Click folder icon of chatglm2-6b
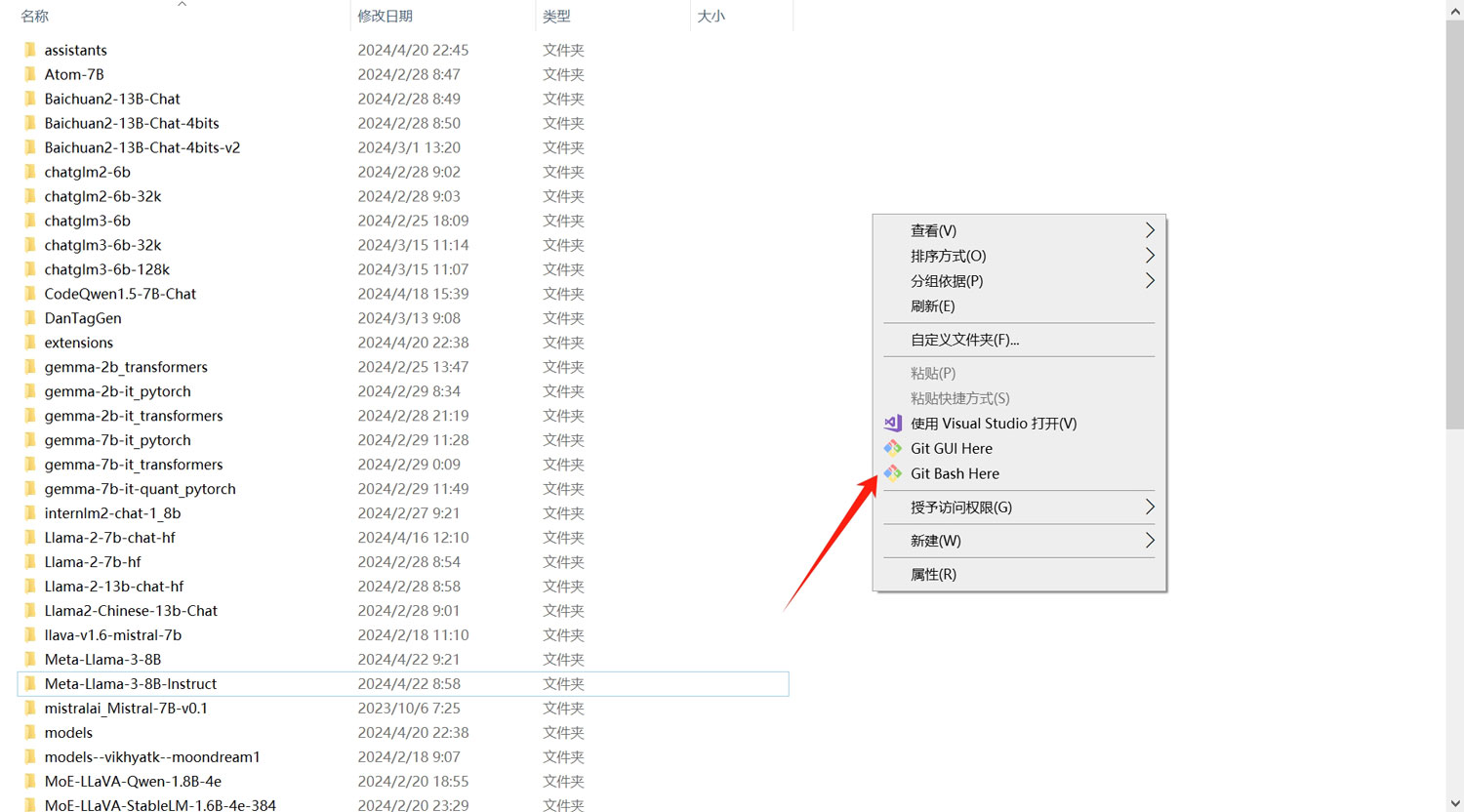The height and width of the screenshot is (812, 1464). (30, 172)
